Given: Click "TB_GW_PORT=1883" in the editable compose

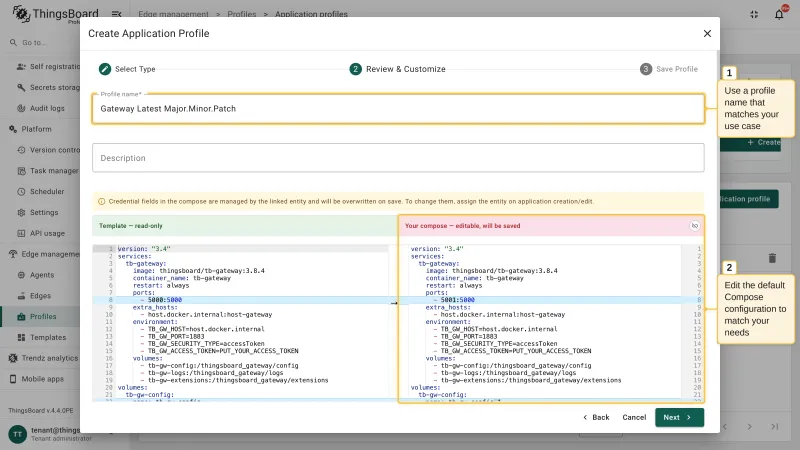Looking at the screenshot, I should click(469, 337).
